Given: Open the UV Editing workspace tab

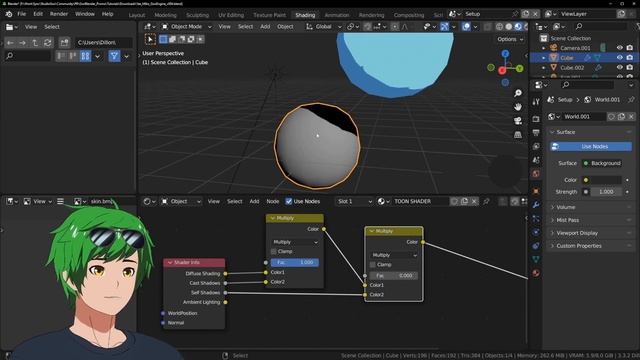Looking at the screenshot, I should (231, 15).
